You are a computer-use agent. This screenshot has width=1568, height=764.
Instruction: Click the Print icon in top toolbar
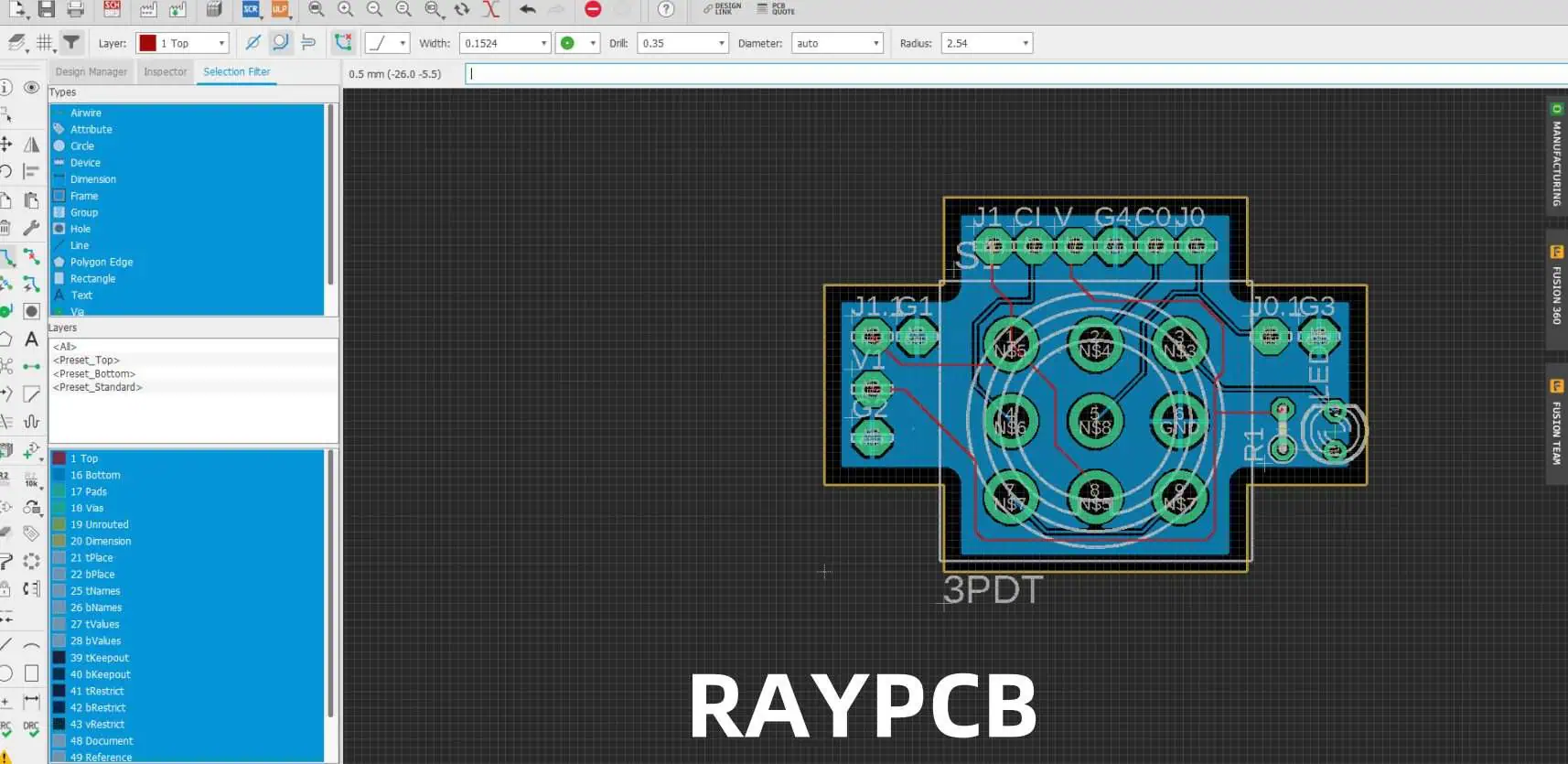tap(75, 9)
